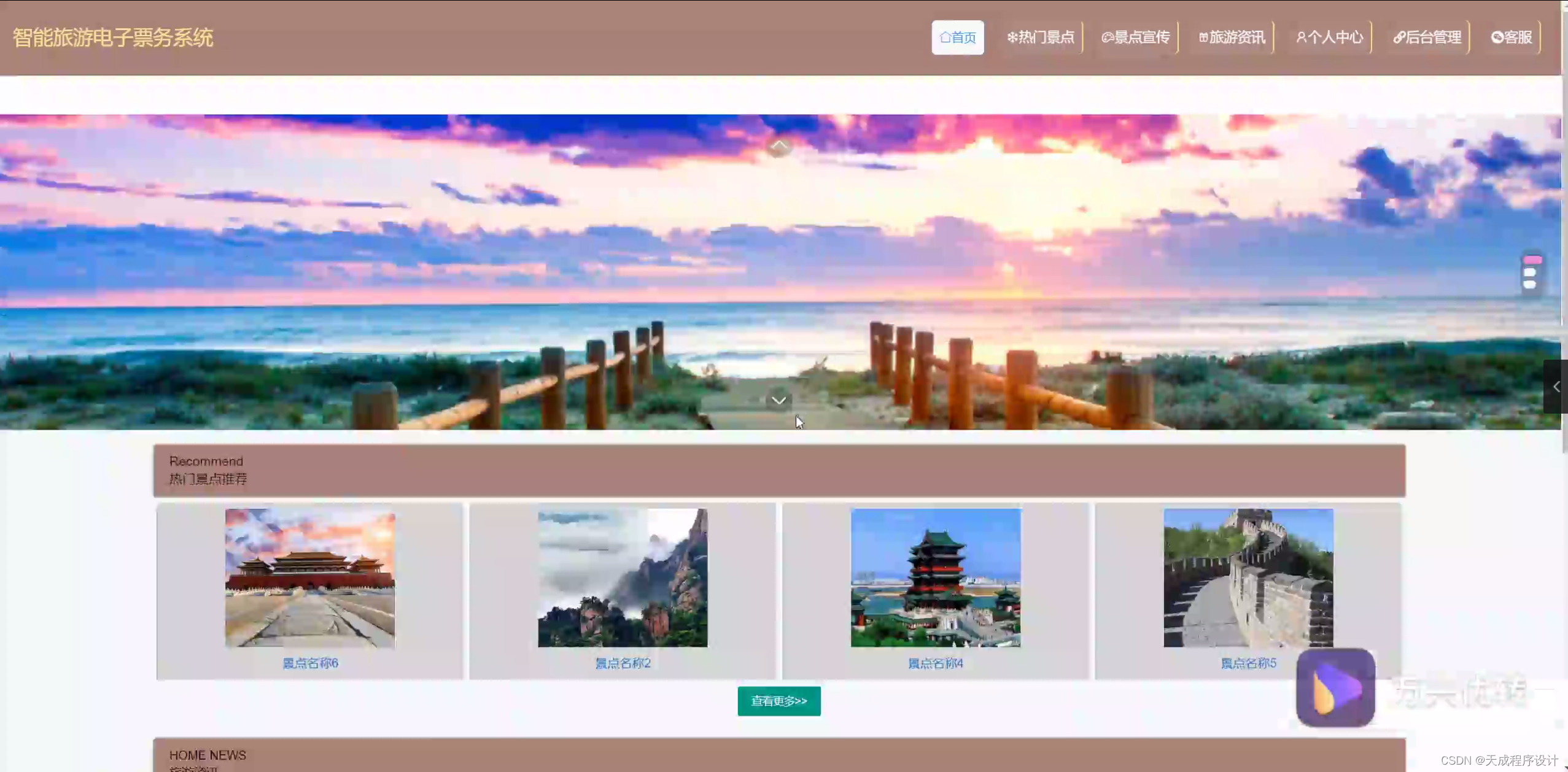Click the 查看更多>> button
This screenshot has height=772, width=1568.
[x=778, y=700]
